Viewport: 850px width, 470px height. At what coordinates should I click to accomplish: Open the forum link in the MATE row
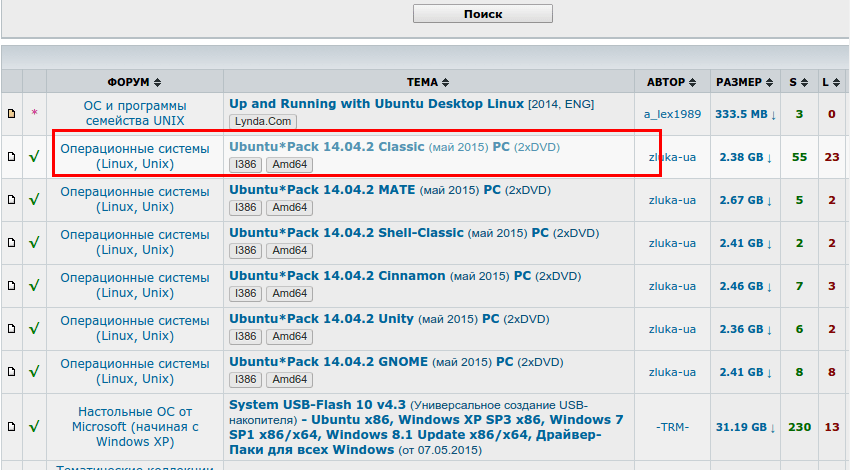[x=135, y=199]
